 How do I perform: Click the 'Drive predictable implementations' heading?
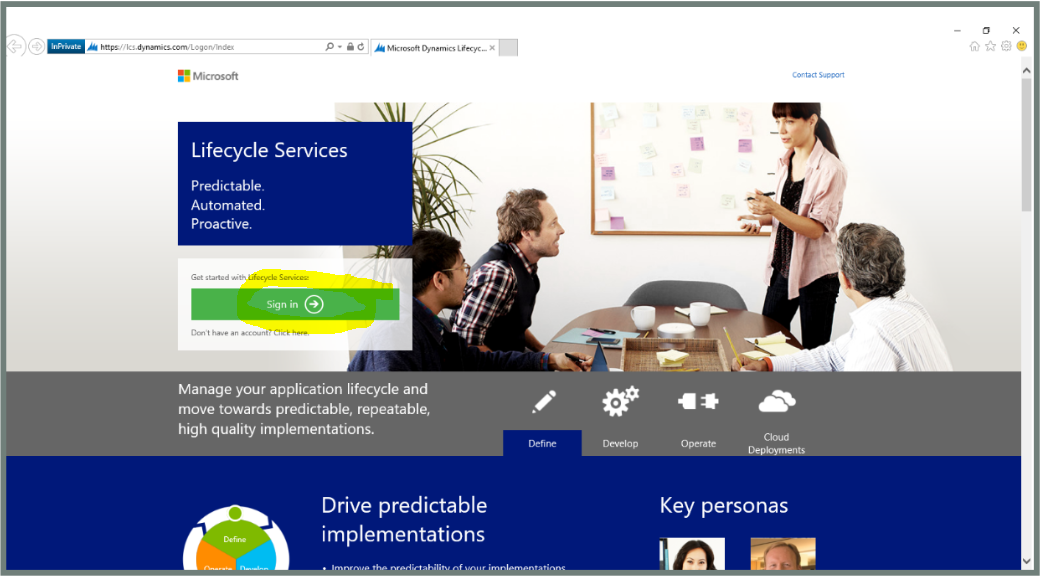404,519
